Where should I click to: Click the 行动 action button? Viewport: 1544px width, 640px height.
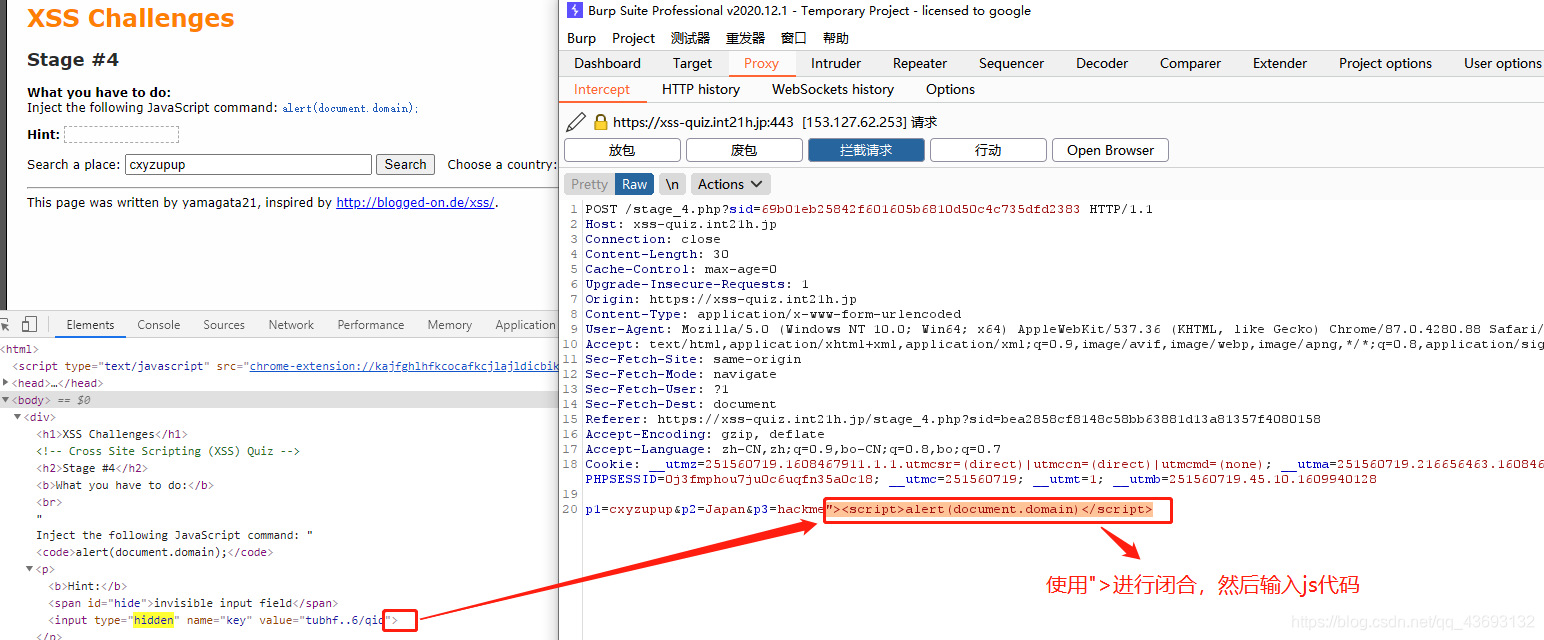pyautogui.click(x=988, y=150)
